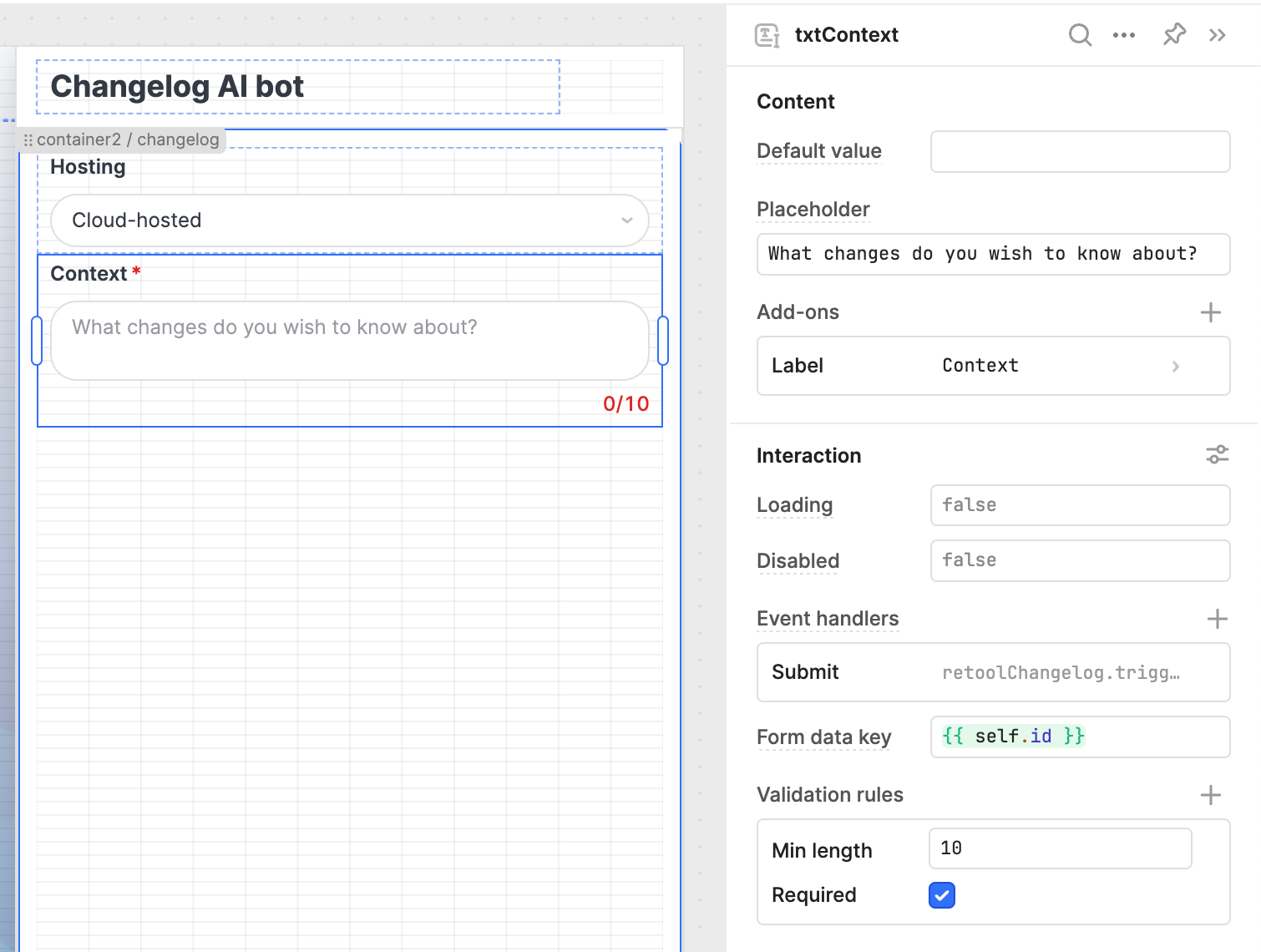Select the Changelog AI bot heading
Screen dimensions: 1261x952
[x=177, y=87]
